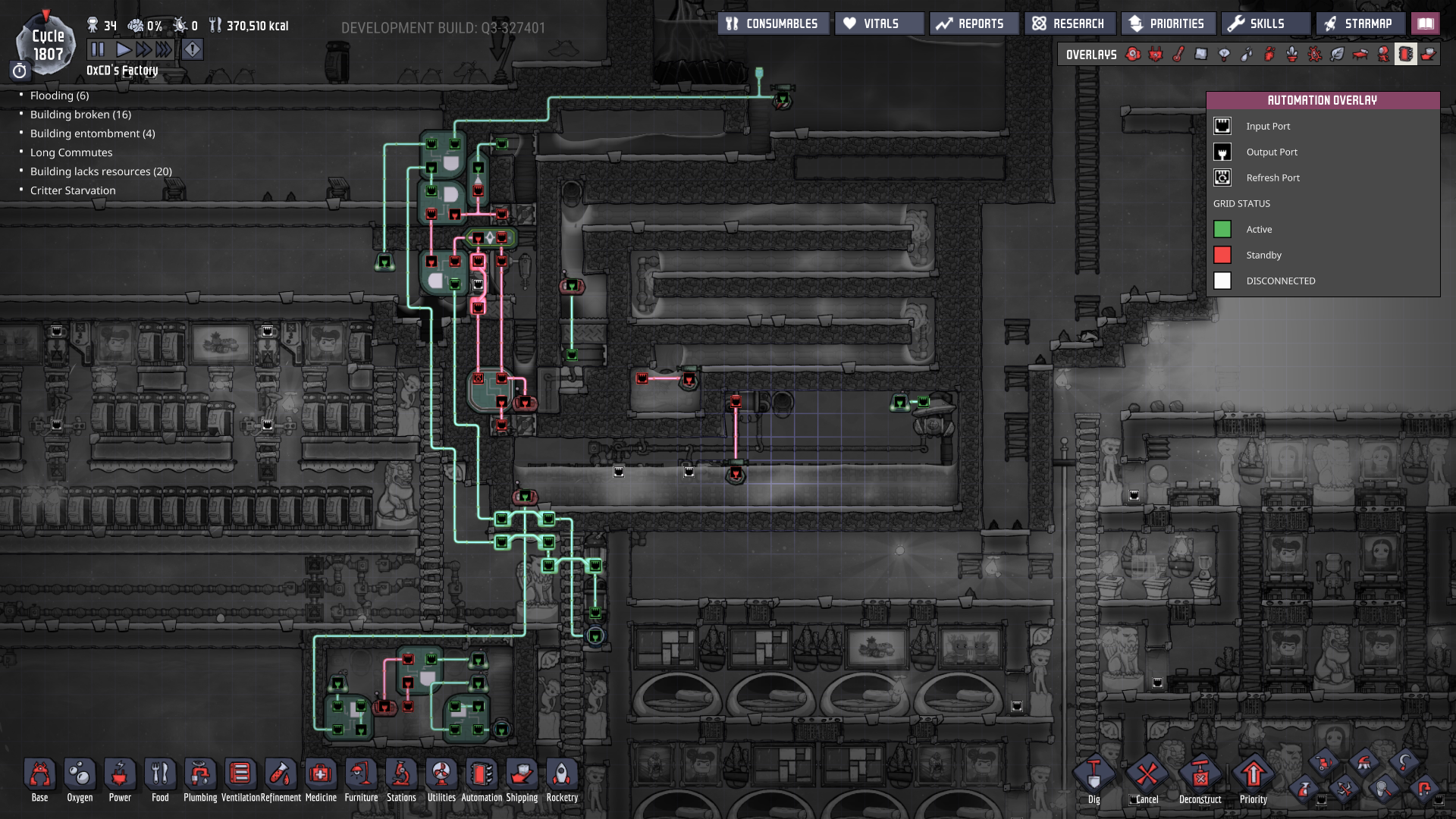Image resolution: width=1456 pixels, height=819 pixels.
Task: Turn off the active Automation overlay
Action: 1405,55
